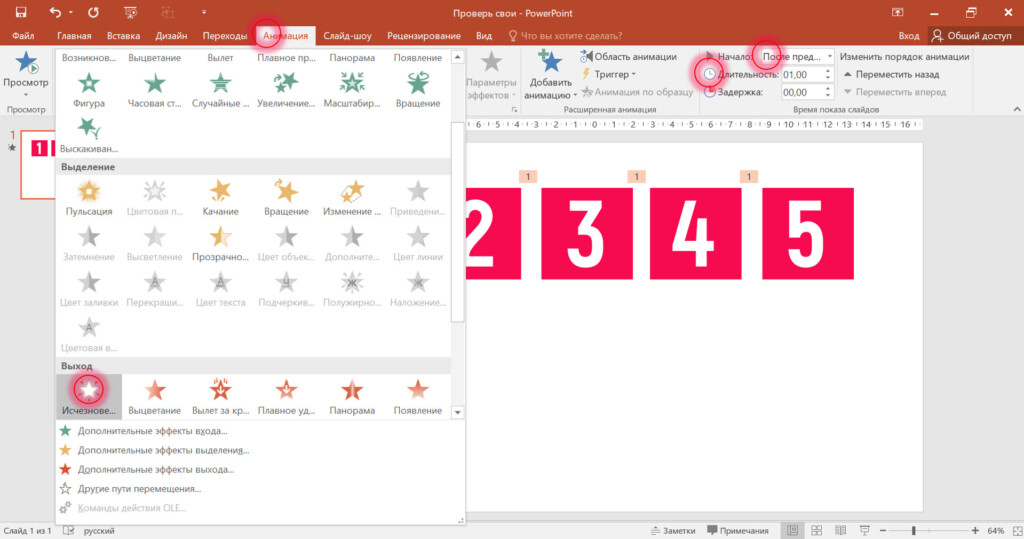Toggle the Примечания comments pane

pyautogui.click(x=738, y=530)
